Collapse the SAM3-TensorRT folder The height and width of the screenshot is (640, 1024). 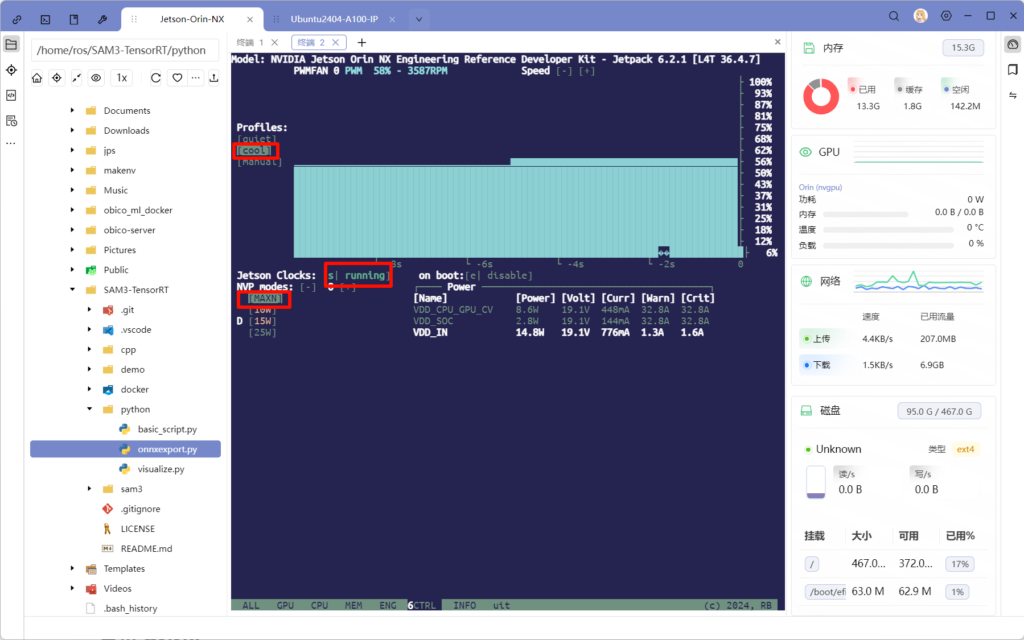click(x=72, y=290)
